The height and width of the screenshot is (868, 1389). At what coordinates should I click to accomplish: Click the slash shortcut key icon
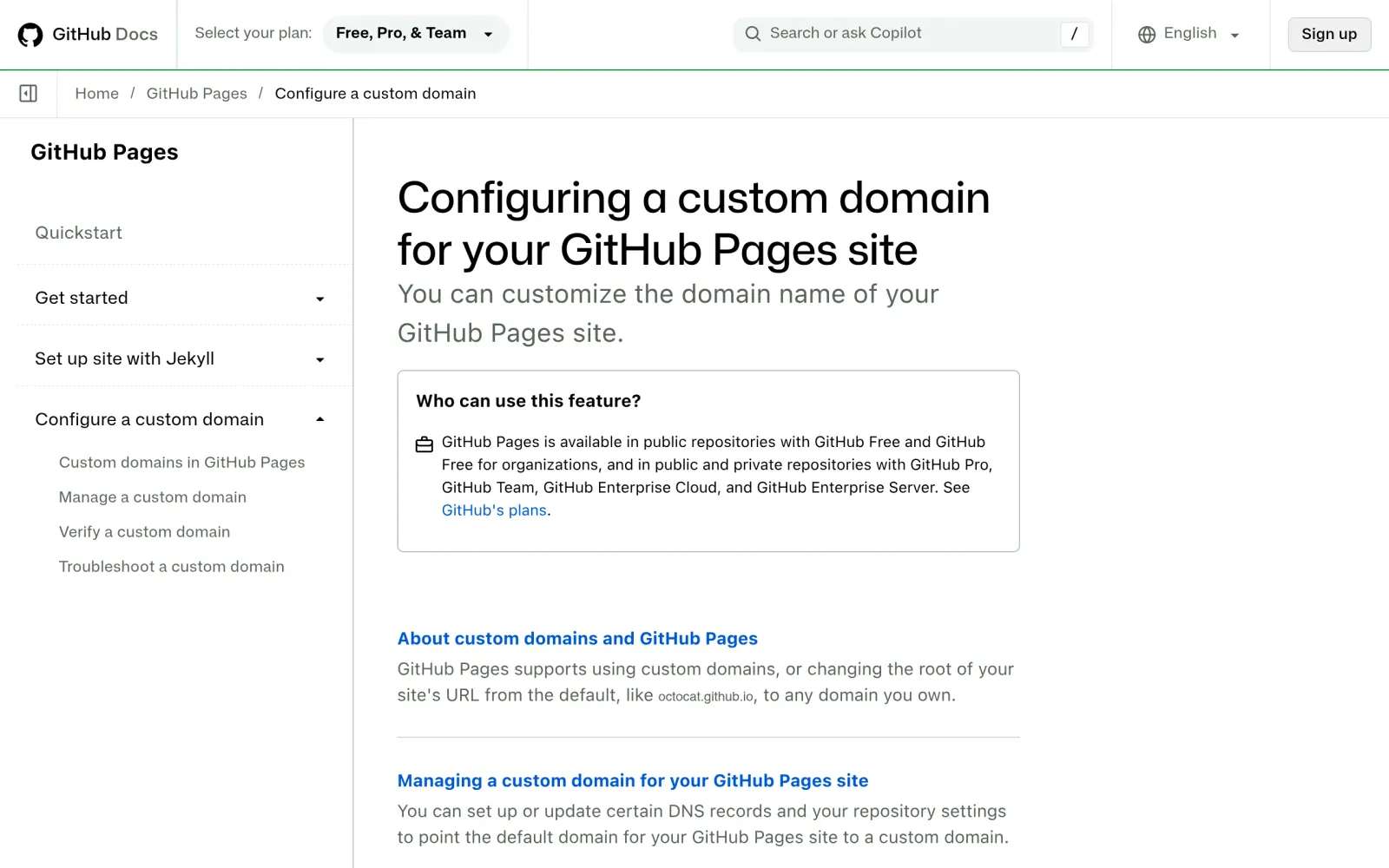pos(1075,34)
